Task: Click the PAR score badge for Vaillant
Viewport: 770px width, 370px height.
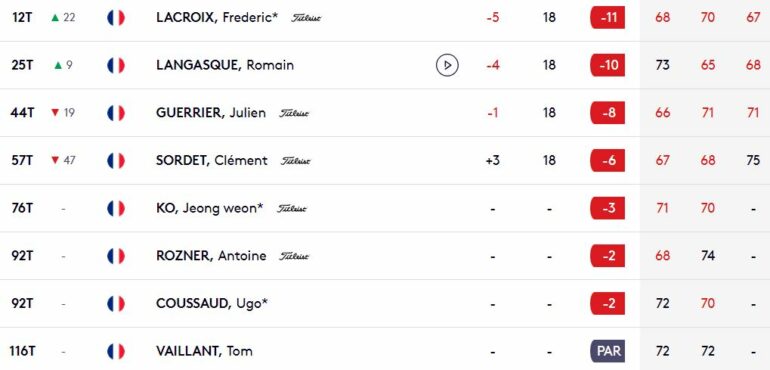Action: [x=607, y=351]
